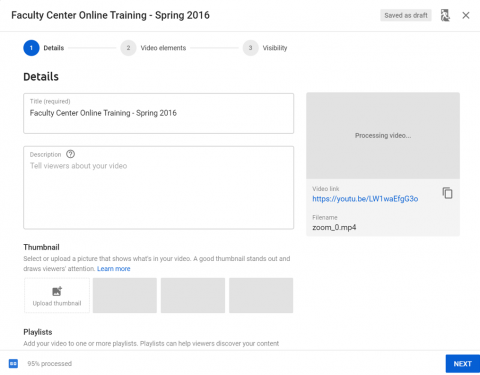480x375 pixels.
Task: Click the NEXT button
Action: coord(463,364)
